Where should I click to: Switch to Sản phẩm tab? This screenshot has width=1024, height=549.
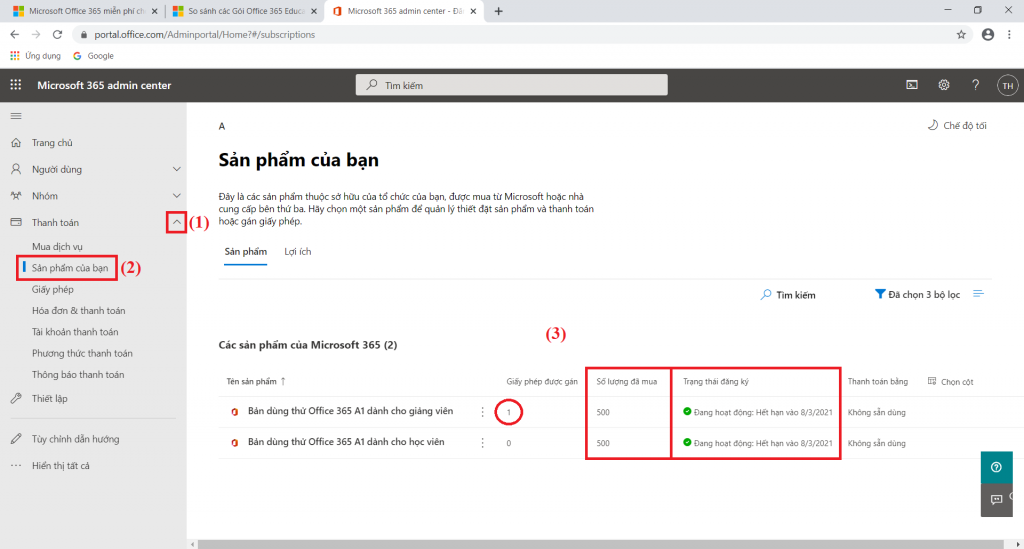tap(246, 251)
